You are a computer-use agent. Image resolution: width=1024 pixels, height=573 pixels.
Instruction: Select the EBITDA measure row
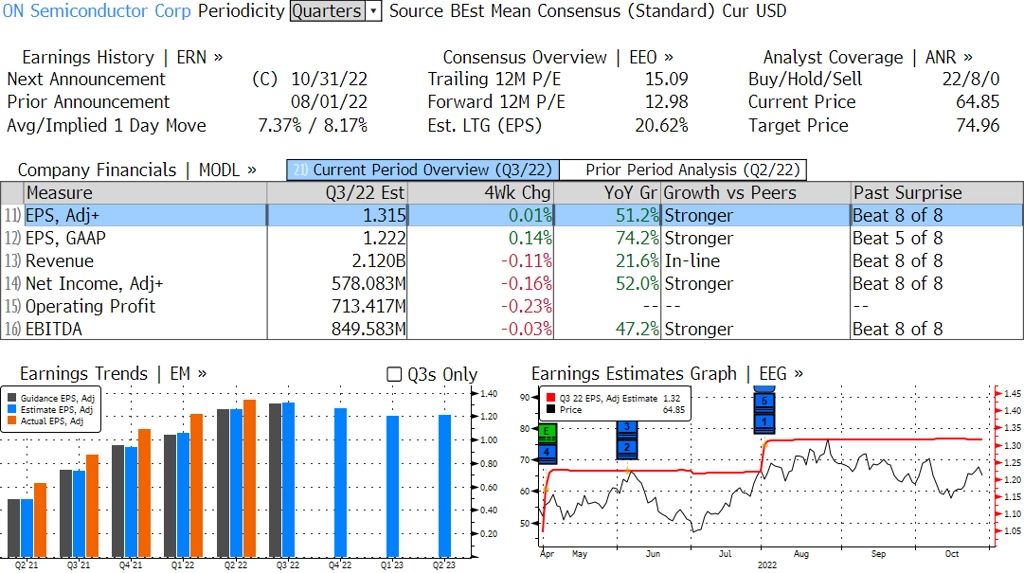[x=512, y=329]
